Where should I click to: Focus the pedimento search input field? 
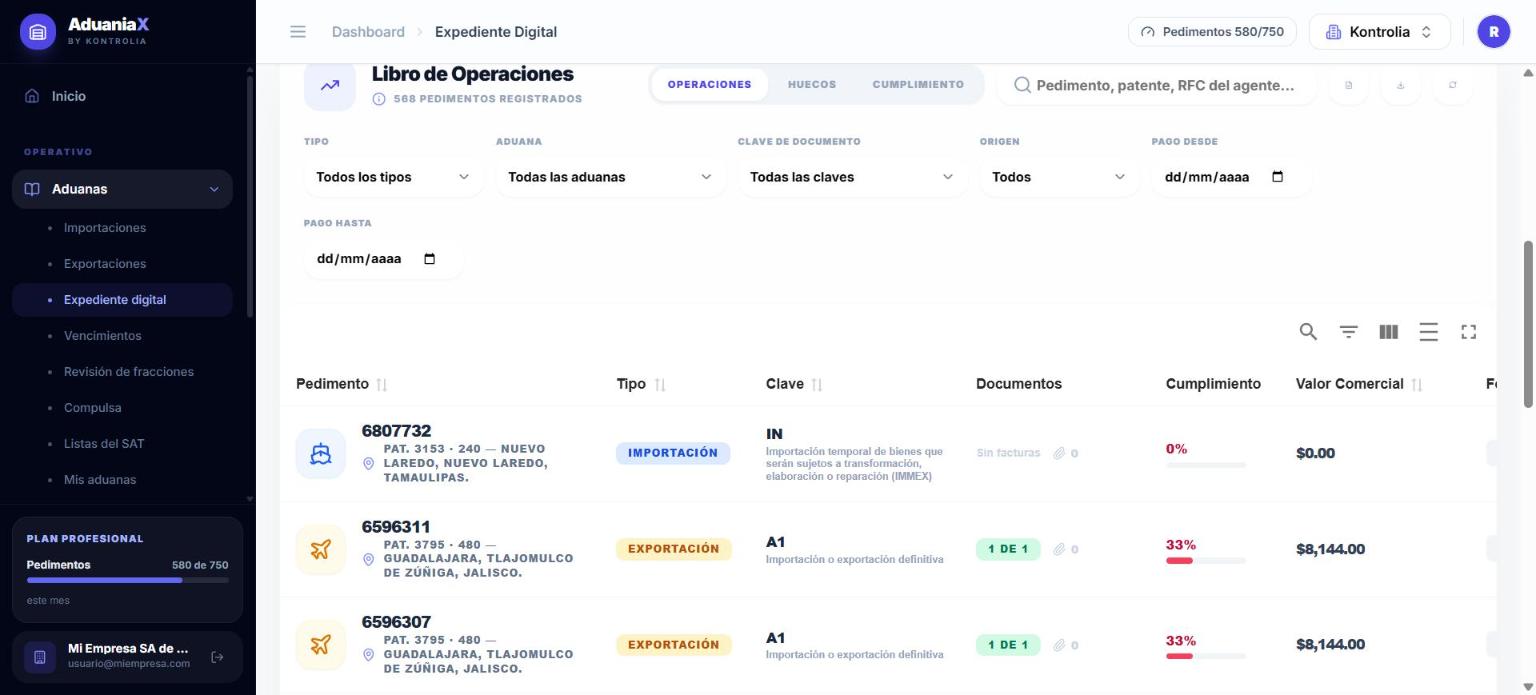pos(1157,85)
